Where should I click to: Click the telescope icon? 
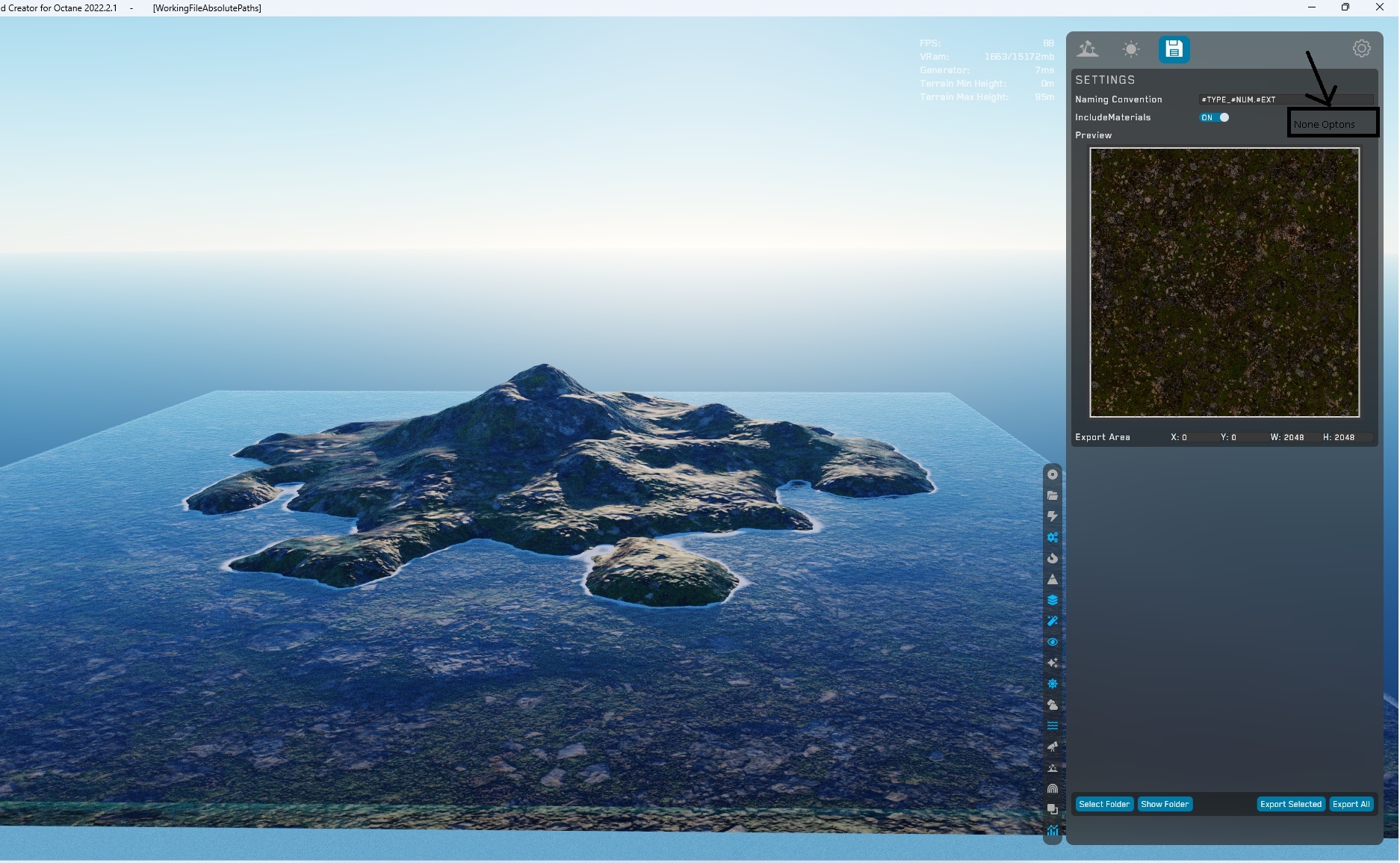coord(1053,746)
